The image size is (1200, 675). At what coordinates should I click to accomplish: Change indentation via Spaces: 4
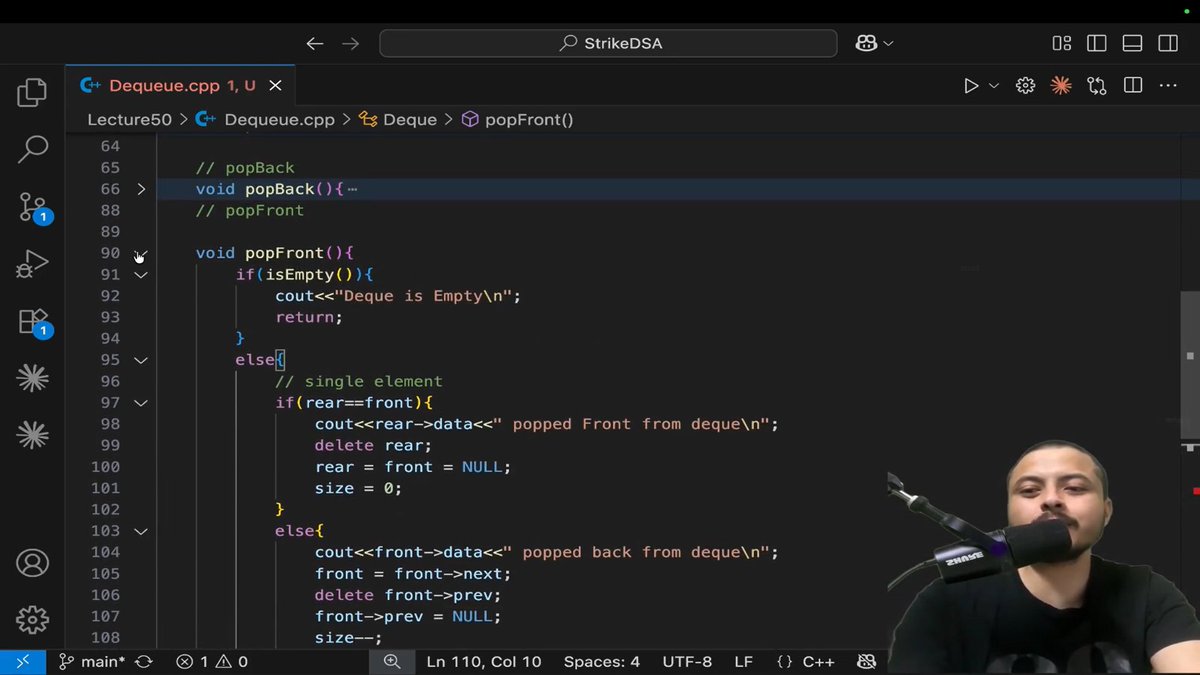coord(601,662)
